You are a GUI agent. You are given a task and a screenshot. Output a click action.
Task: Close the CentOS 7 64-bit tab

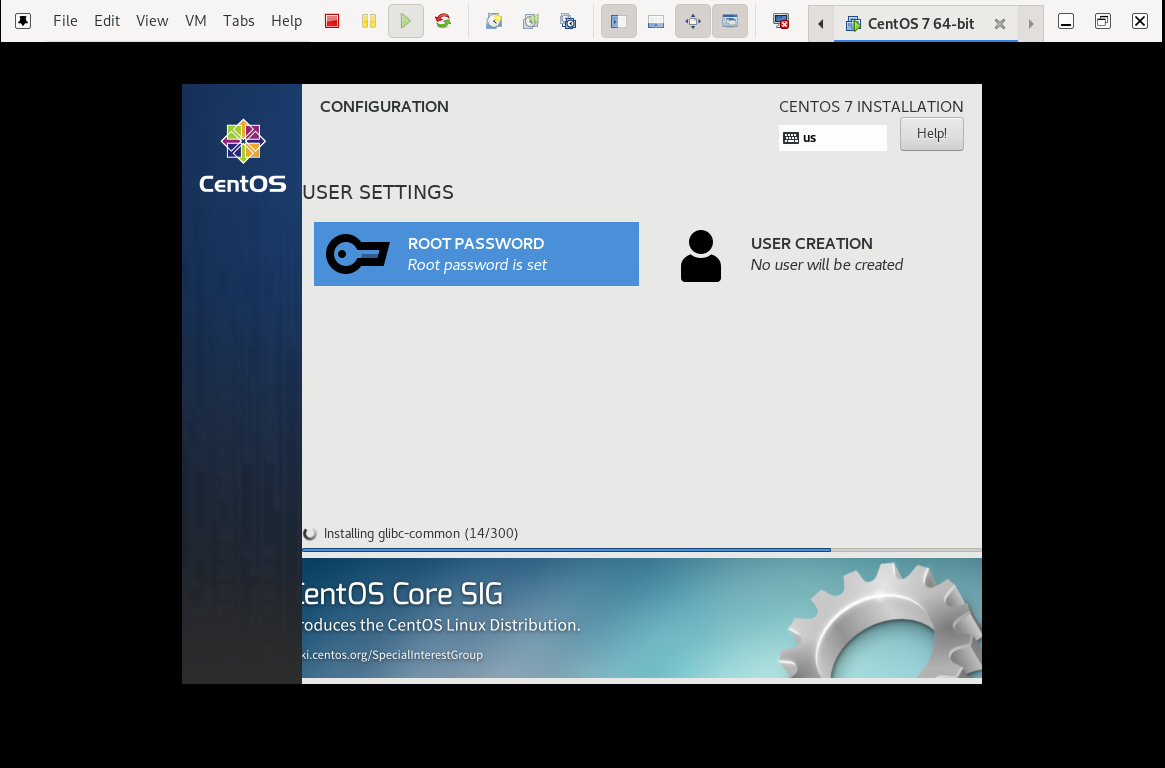[x=1000, y=24]
